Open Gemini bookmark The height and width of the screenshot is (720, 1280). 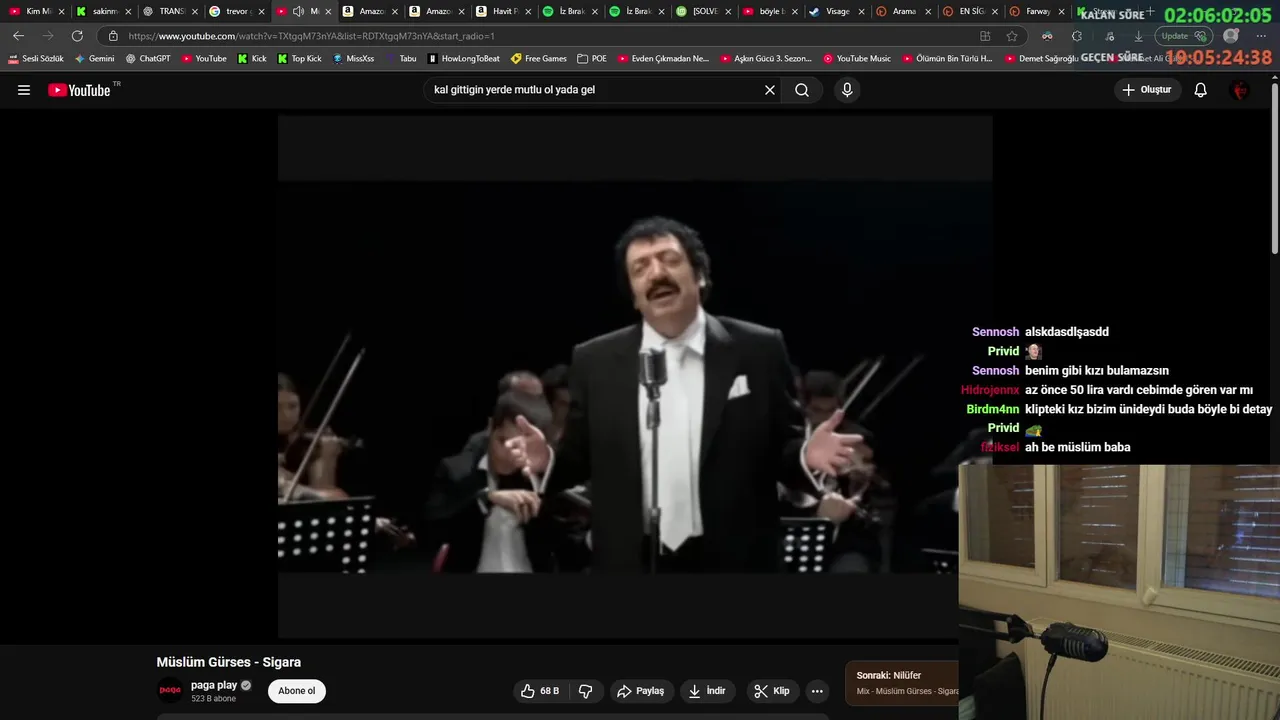(x=95, y=59)
